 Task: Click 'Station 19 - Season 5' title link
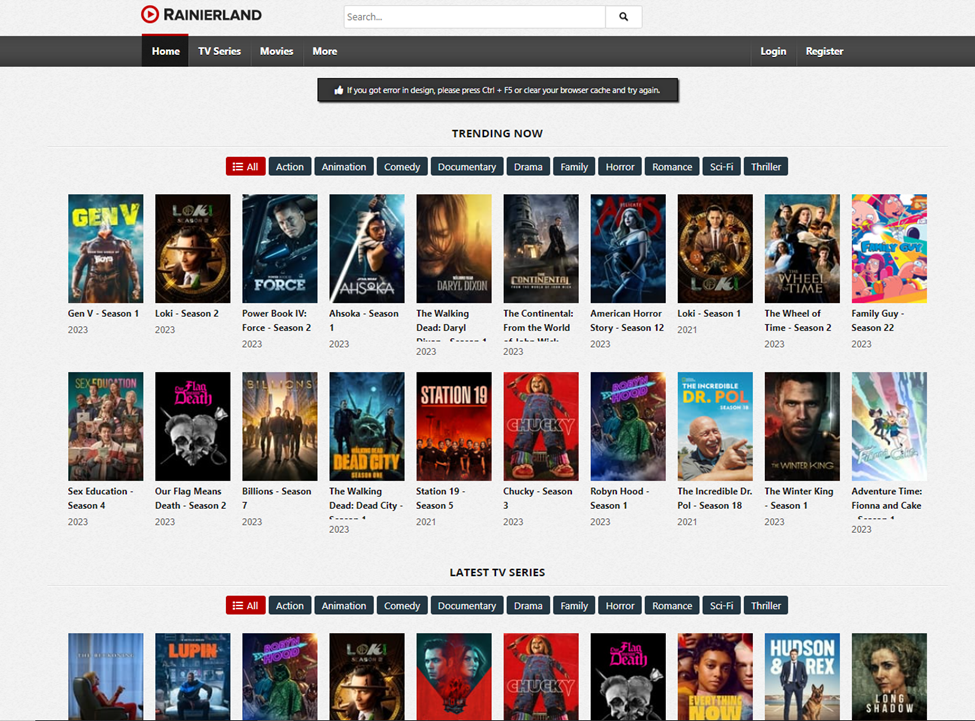click(441, 498)
